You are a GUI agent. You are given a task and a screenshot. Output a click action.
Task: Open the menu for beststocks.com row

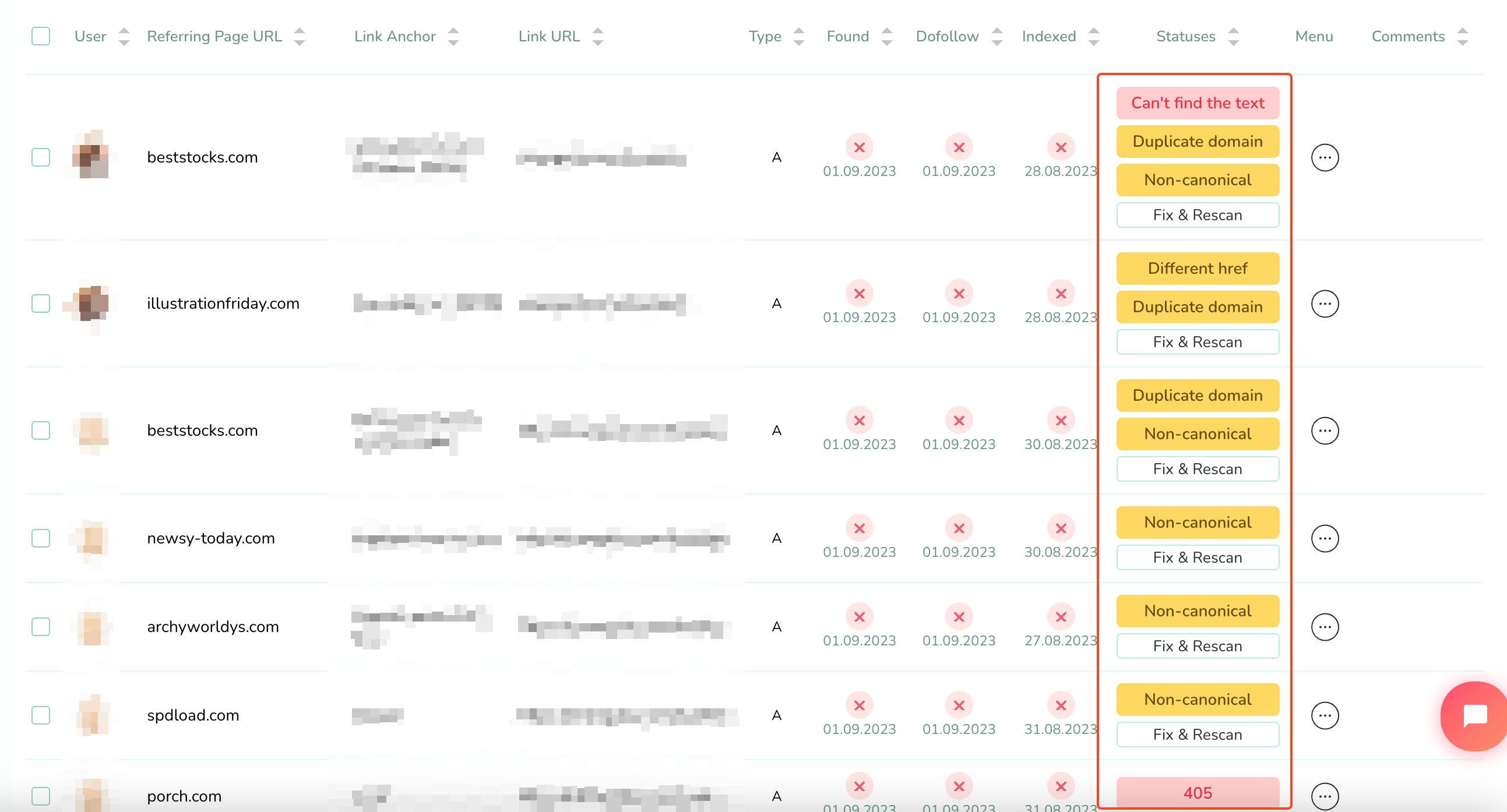[1324, 158]
